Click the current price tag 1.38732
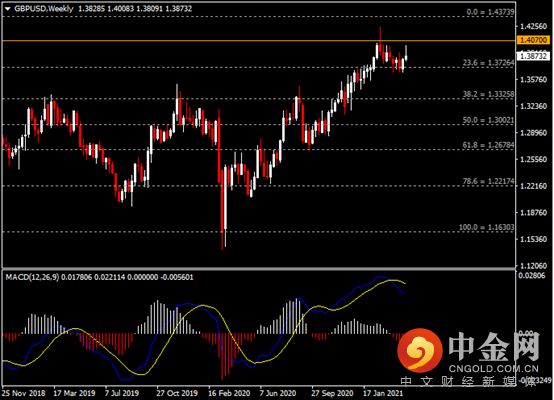 click(534, 56)
